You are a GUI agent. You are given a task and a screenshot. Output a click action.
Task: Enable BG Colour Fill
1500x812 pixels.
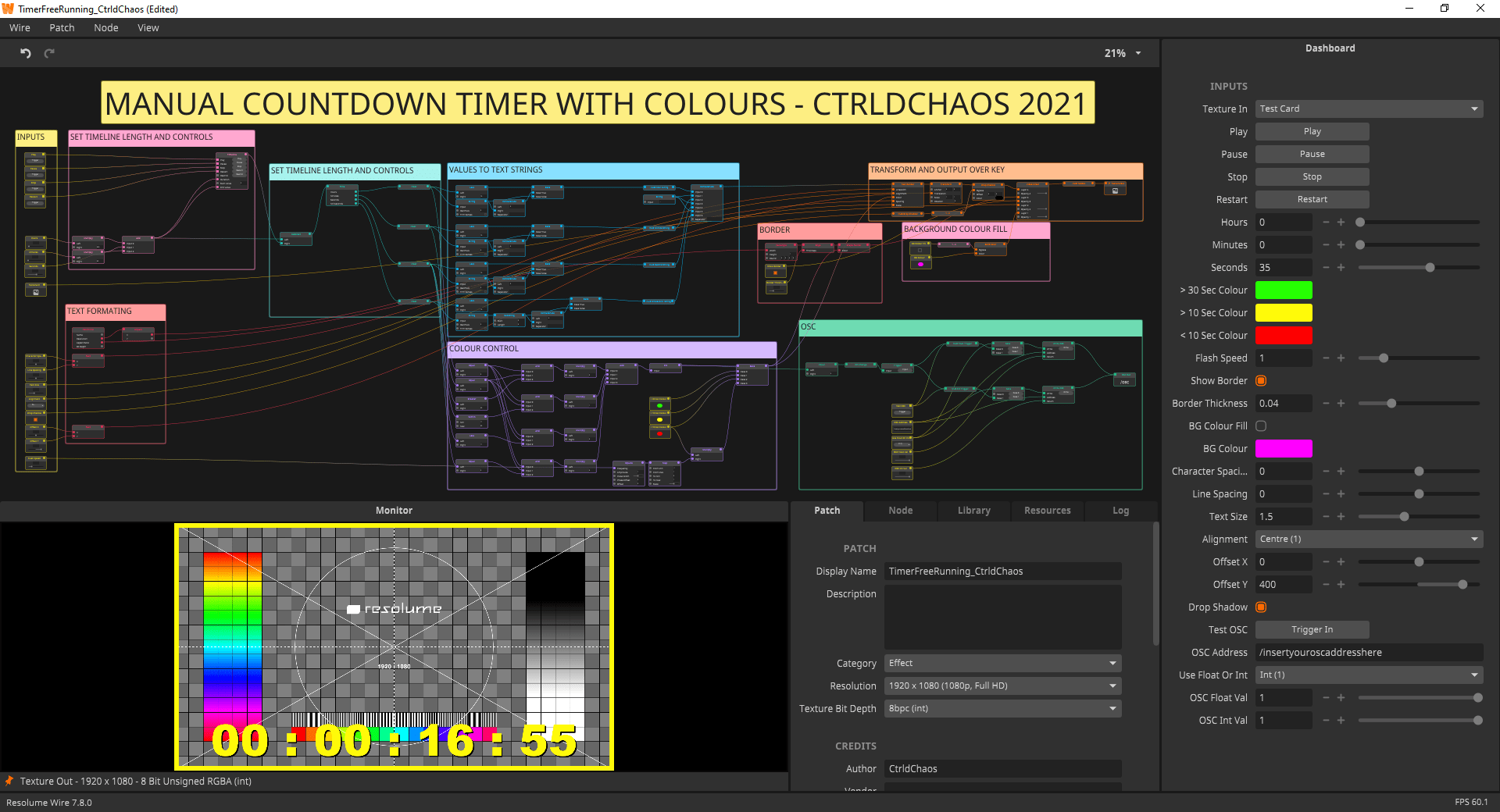(x=1260, y=426)
